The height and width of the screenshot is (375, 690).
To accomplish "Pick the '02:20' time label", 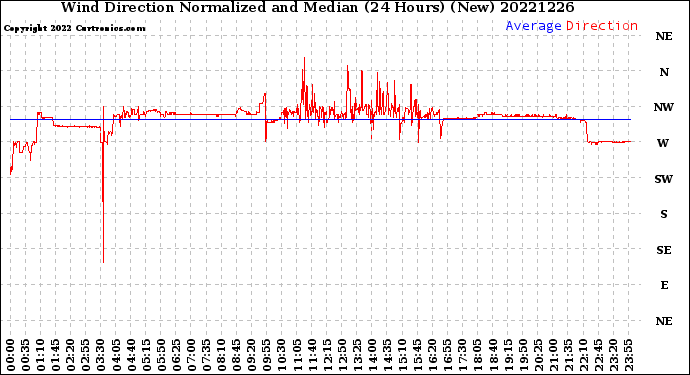I will click(x=71, y=355).
